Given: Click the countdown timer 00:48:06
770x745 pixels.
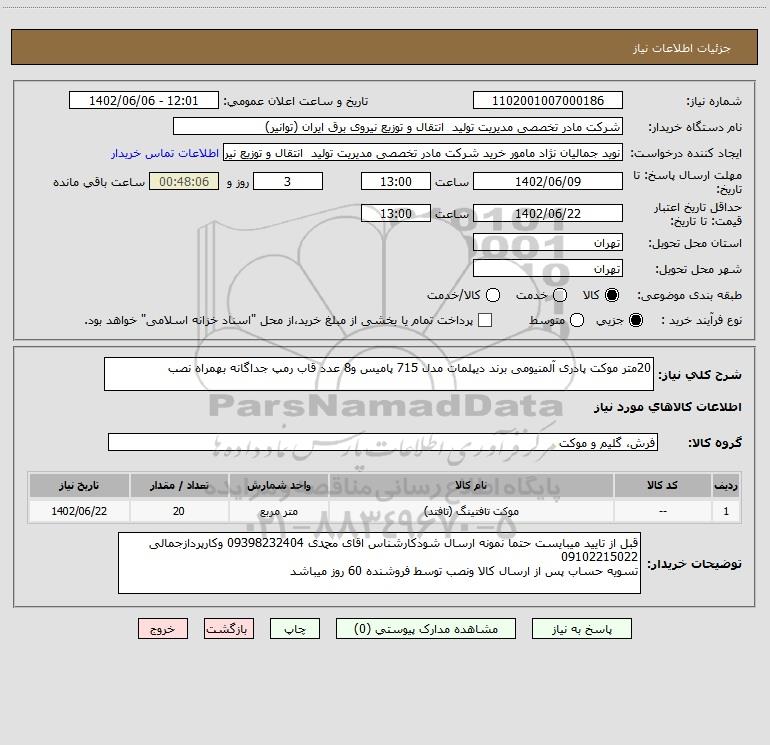Looking at the screenshot, I should 184,181.
